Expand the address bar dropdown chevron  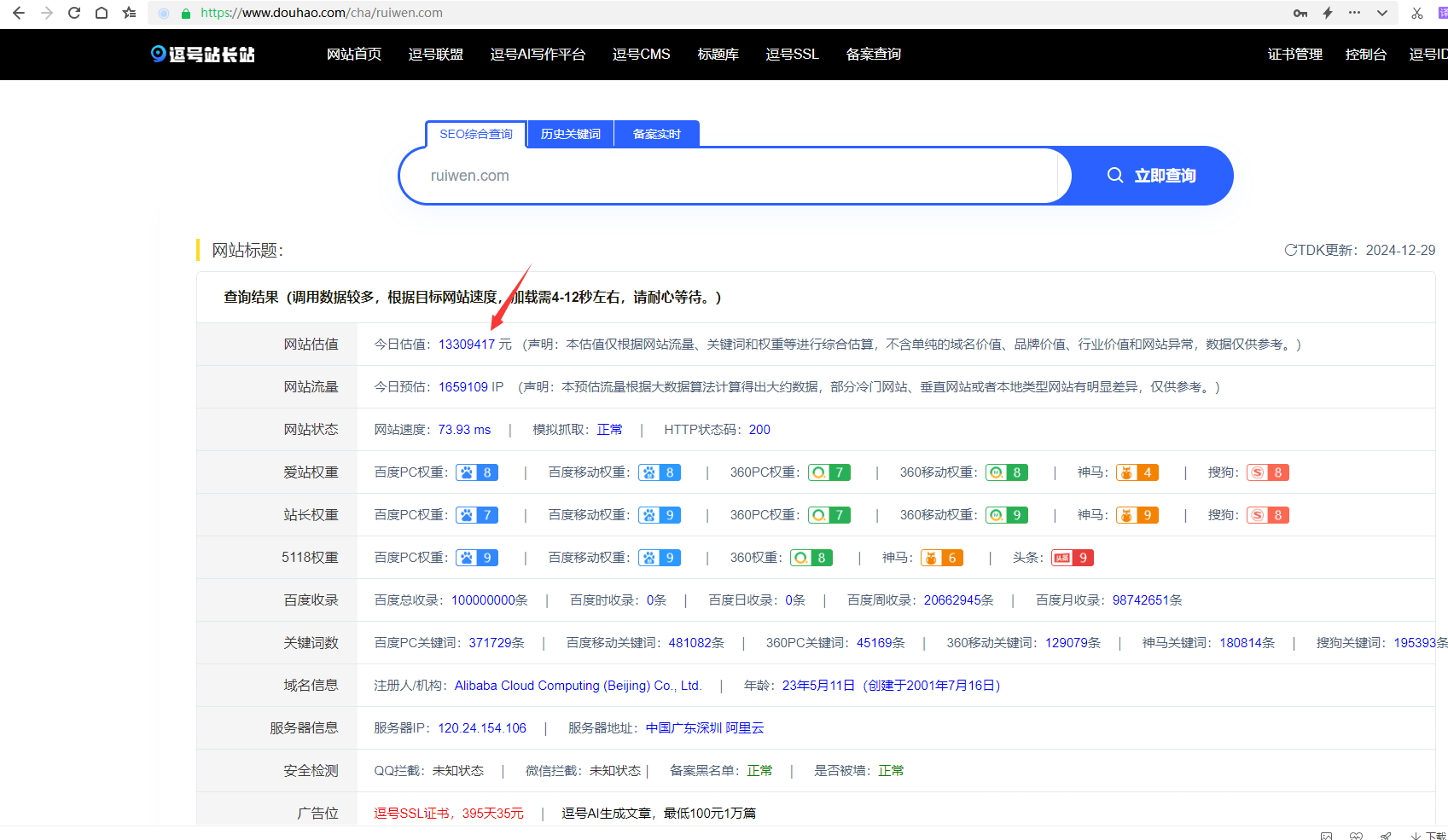(x=1382, y=13)
